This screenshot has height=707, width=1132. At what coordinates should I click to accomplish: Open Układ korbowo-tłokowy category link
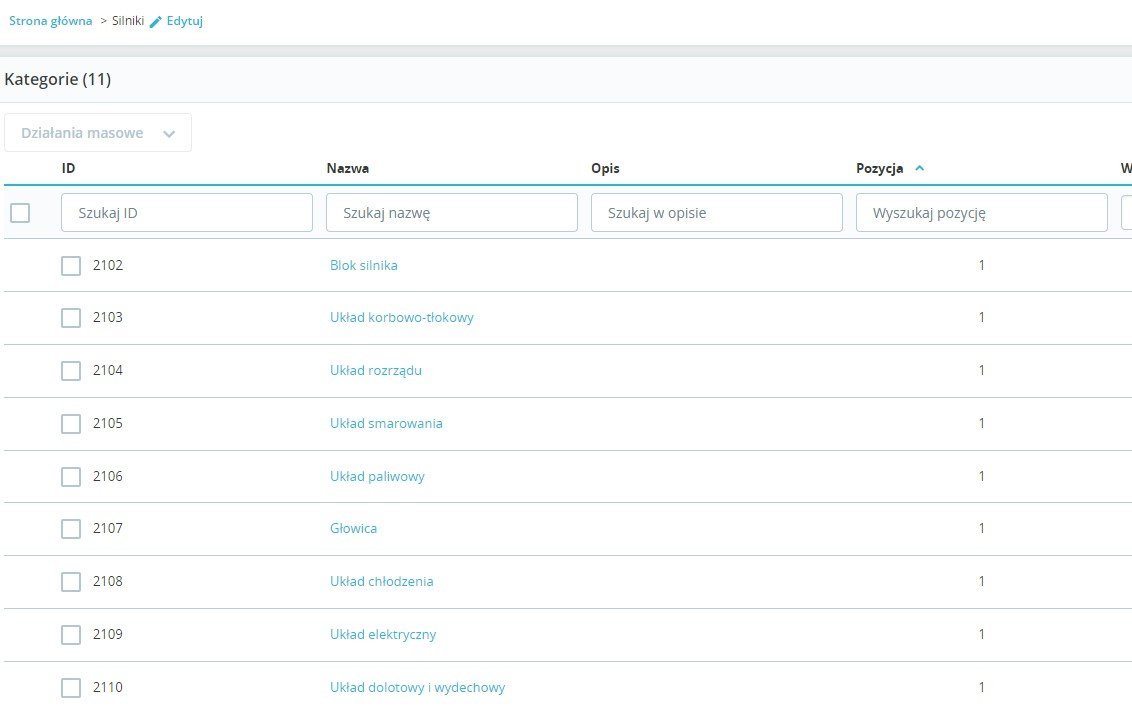(x=402, y=318)
